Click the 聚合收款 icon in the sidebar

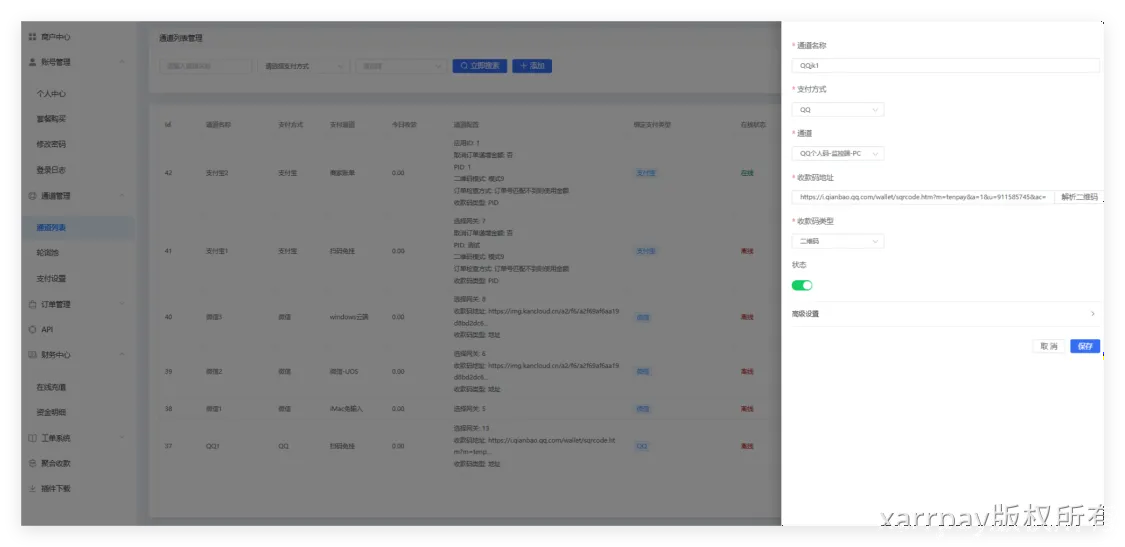tap(32, 463)
